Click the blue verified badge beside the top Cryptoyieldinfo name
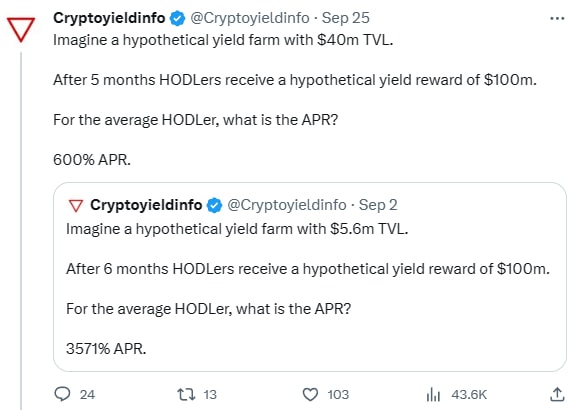Viewport: 576px width, 410px height. tap(177, 18)
